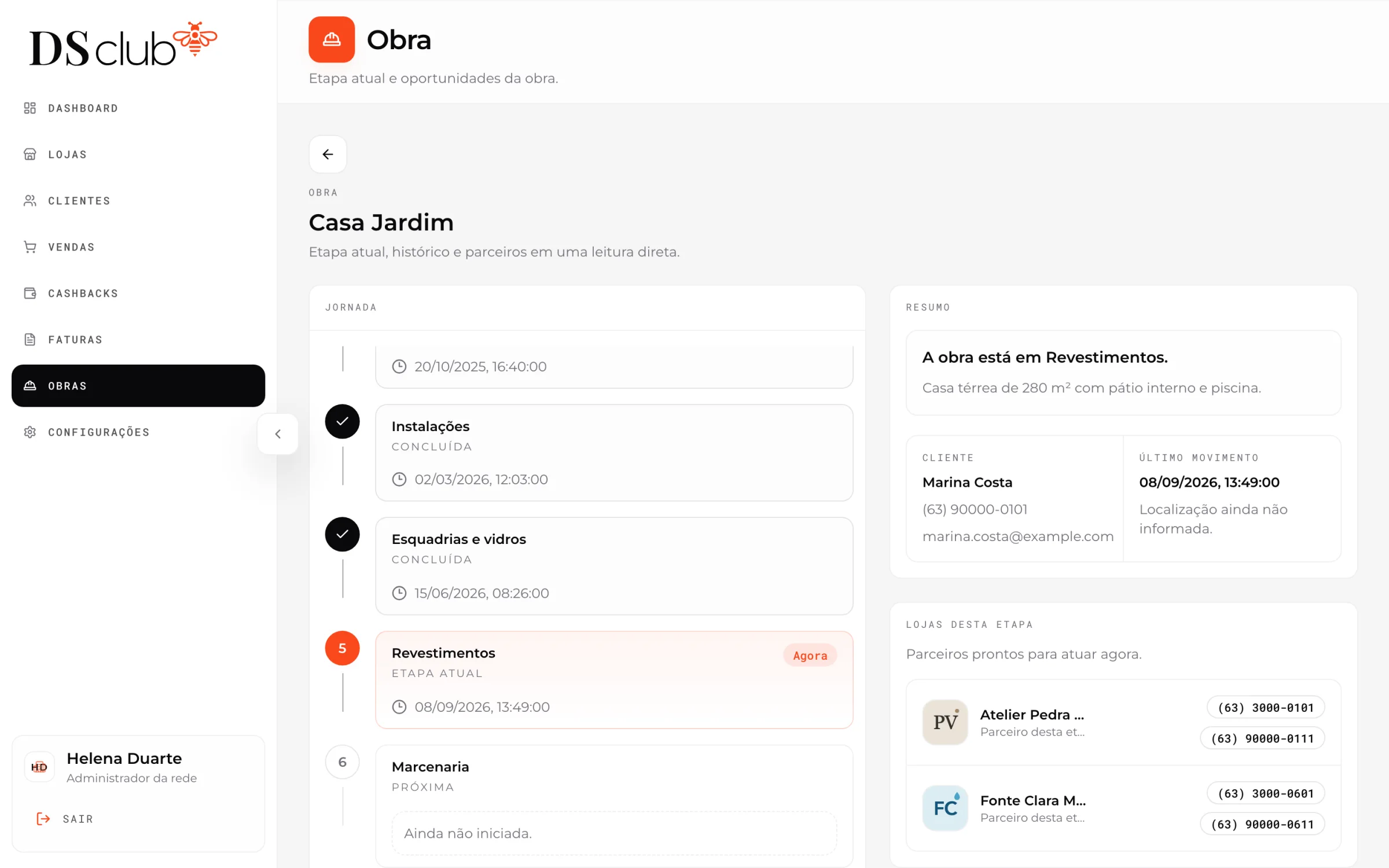Click clock icon beside 08/09/2026, 13:49:00
This screenshot has width=1389, height=868.
click(399, 707)
